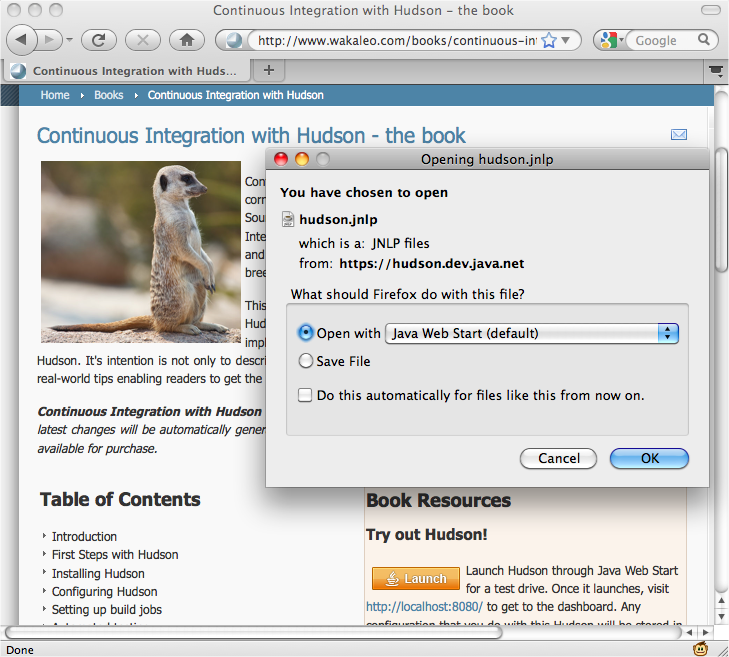Bookmark this page with the star icon

click(x=549, y=40)
